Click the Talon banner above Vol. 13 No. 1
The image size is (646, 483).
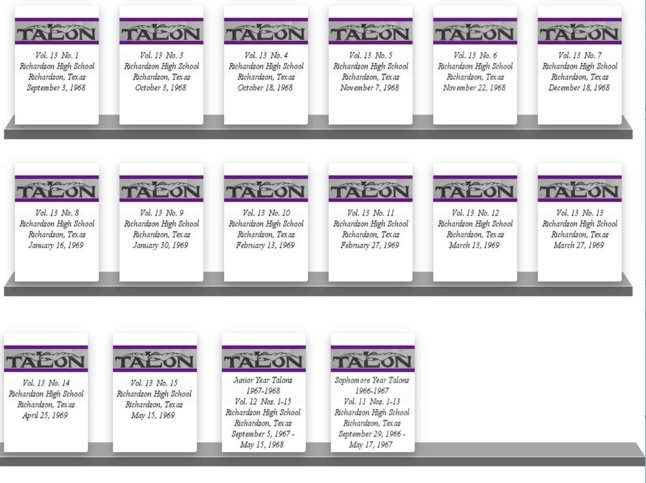click(x=57, y=32)
